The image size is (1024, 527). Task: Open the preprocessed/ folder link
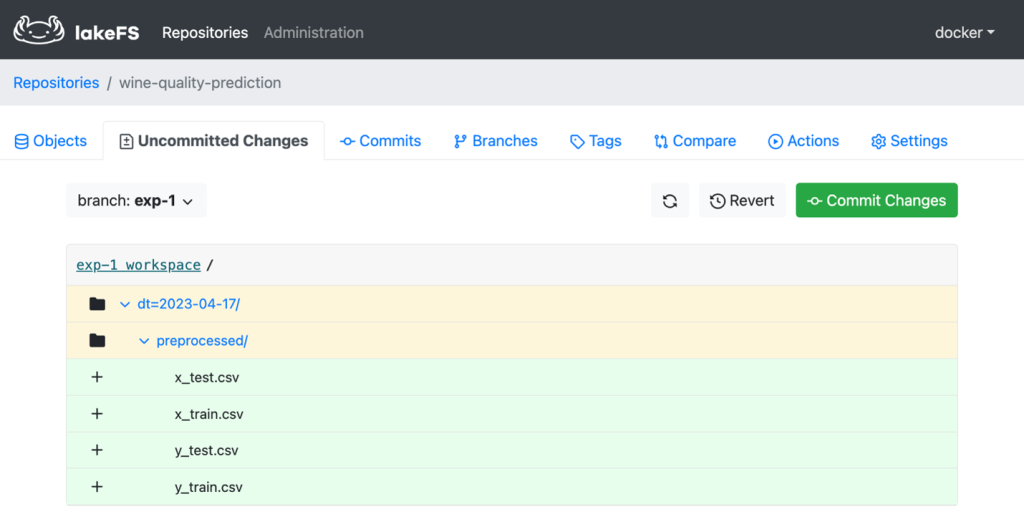click(x=202, y=341)
